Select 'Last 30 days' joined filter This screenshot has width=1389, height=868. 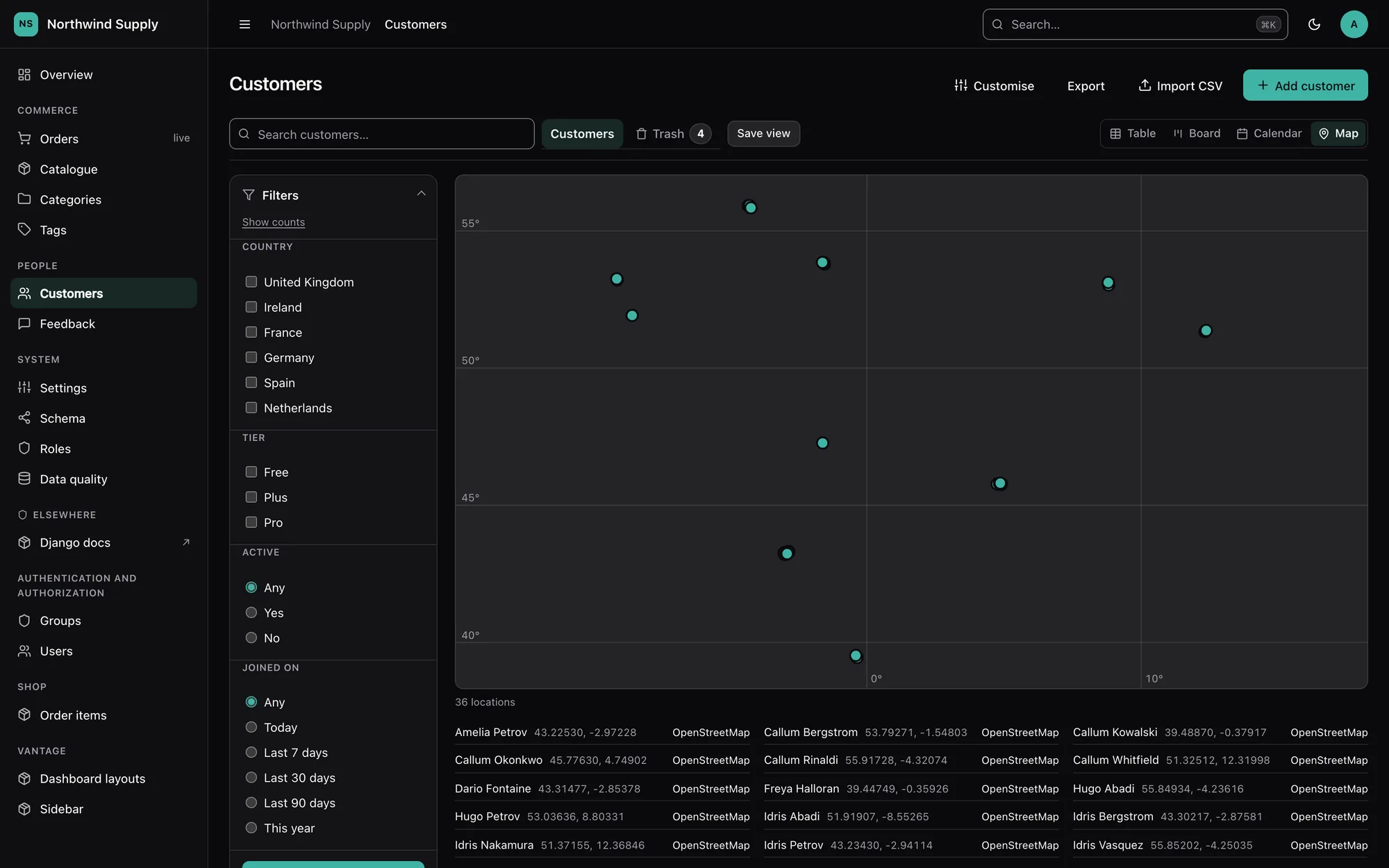click(251, 778)
